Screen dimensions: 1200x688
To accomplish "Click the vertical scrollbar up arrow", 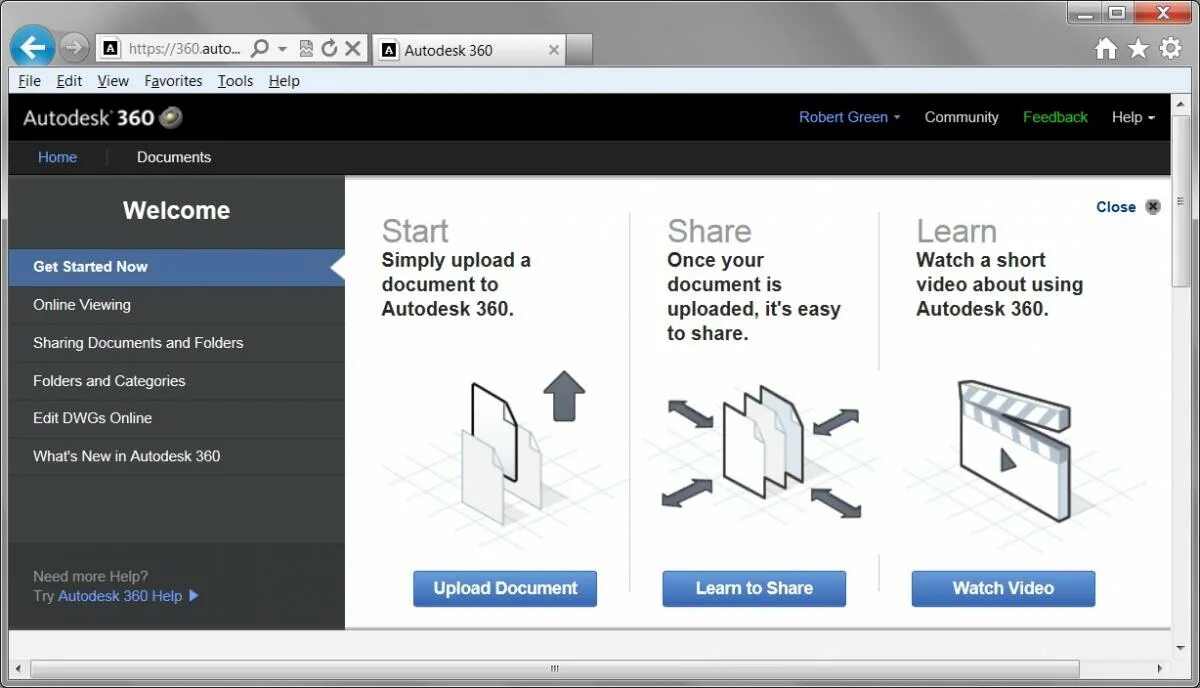I will point(1181,105).
